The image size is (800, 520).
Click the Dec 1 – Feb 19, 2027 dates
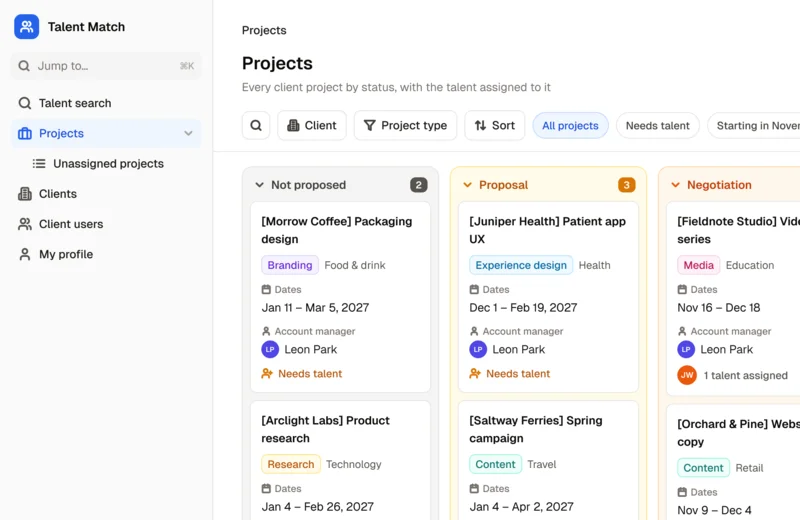tap(523, 308)
